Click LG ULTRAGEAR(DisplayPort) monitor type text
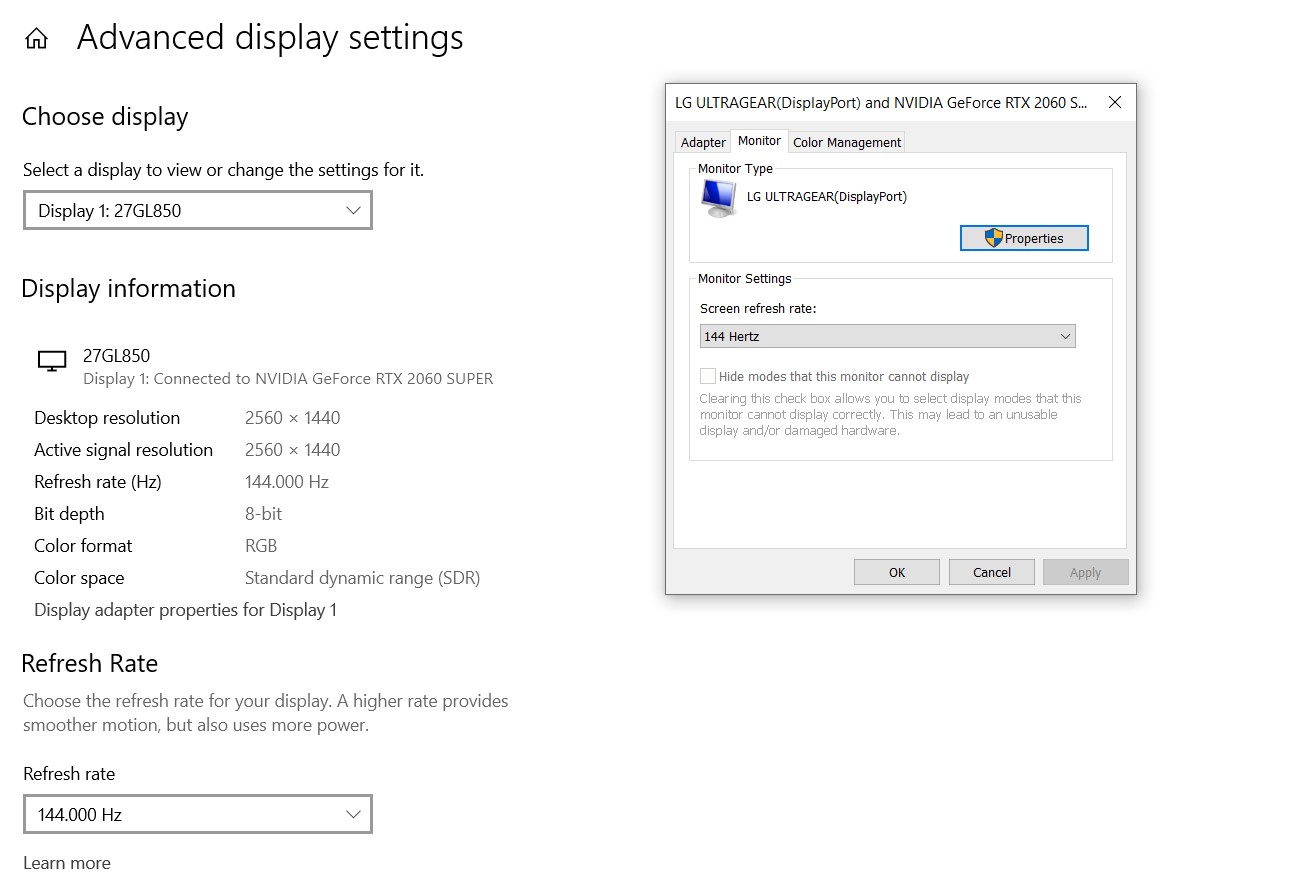 pos(827,197)
